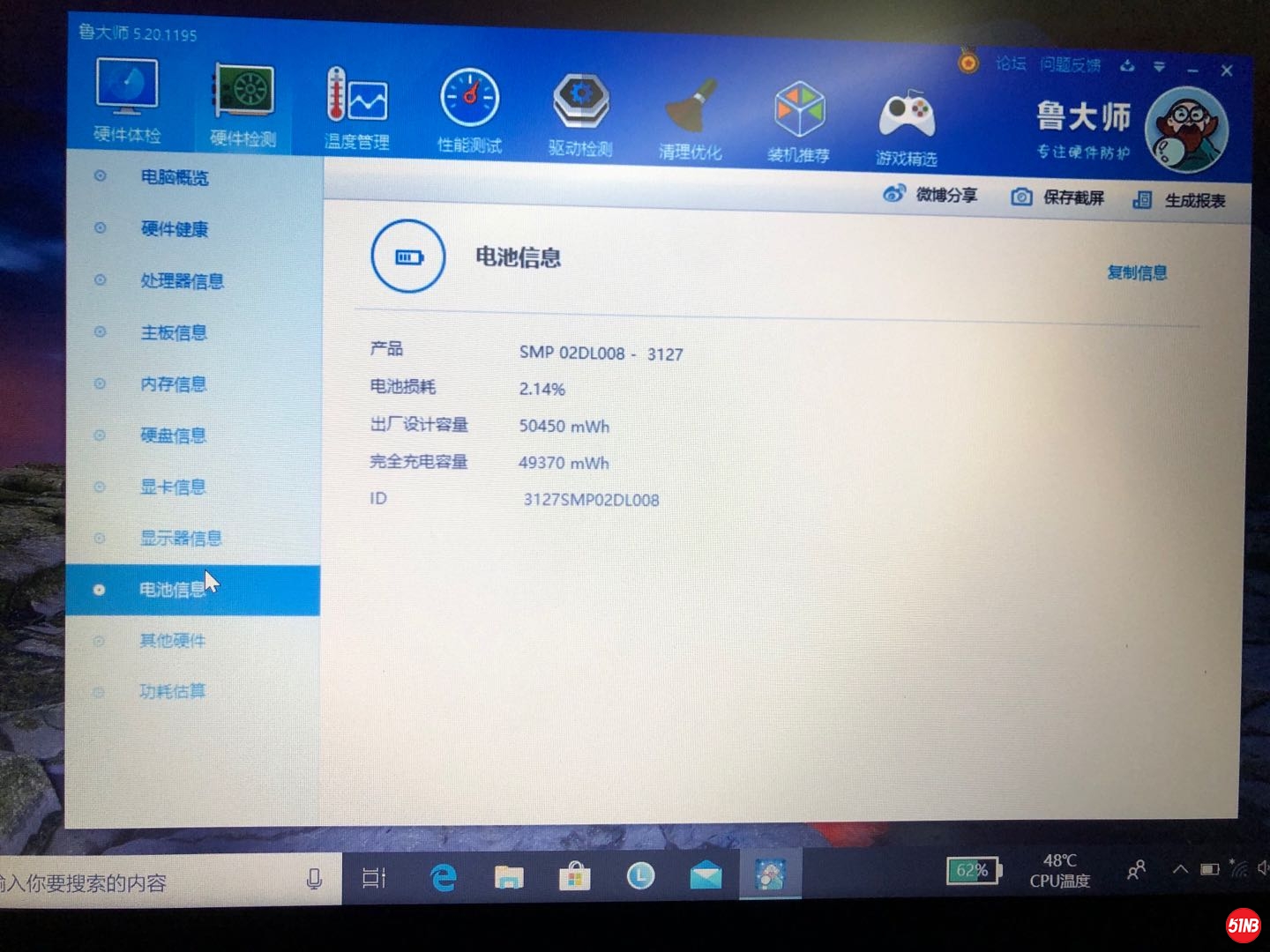1270x952 pixels.
Task: Open the blue clock app on the taskbar
Action: click(641, 875)
